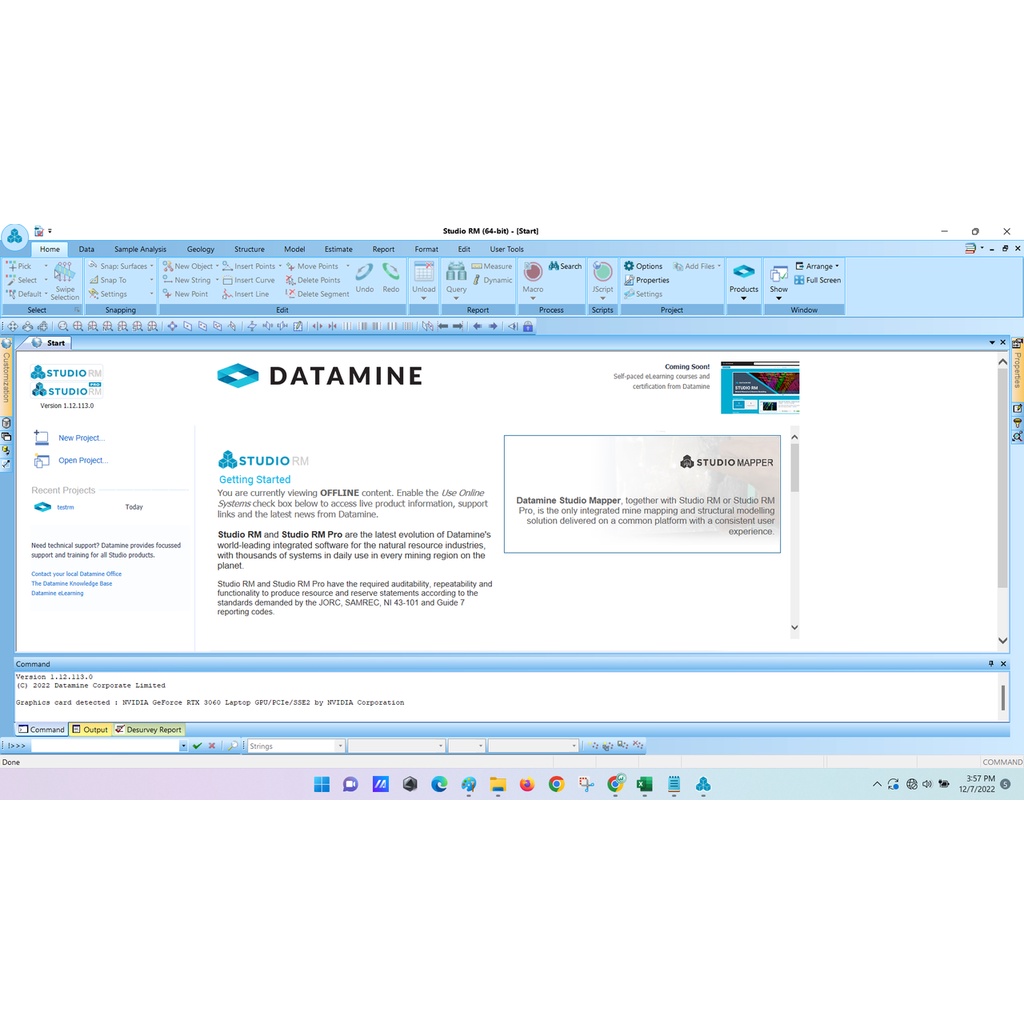Viewport: 1024px width, 1024px height.
Task: Click the green check run command icon
Action: pos(197,746)
